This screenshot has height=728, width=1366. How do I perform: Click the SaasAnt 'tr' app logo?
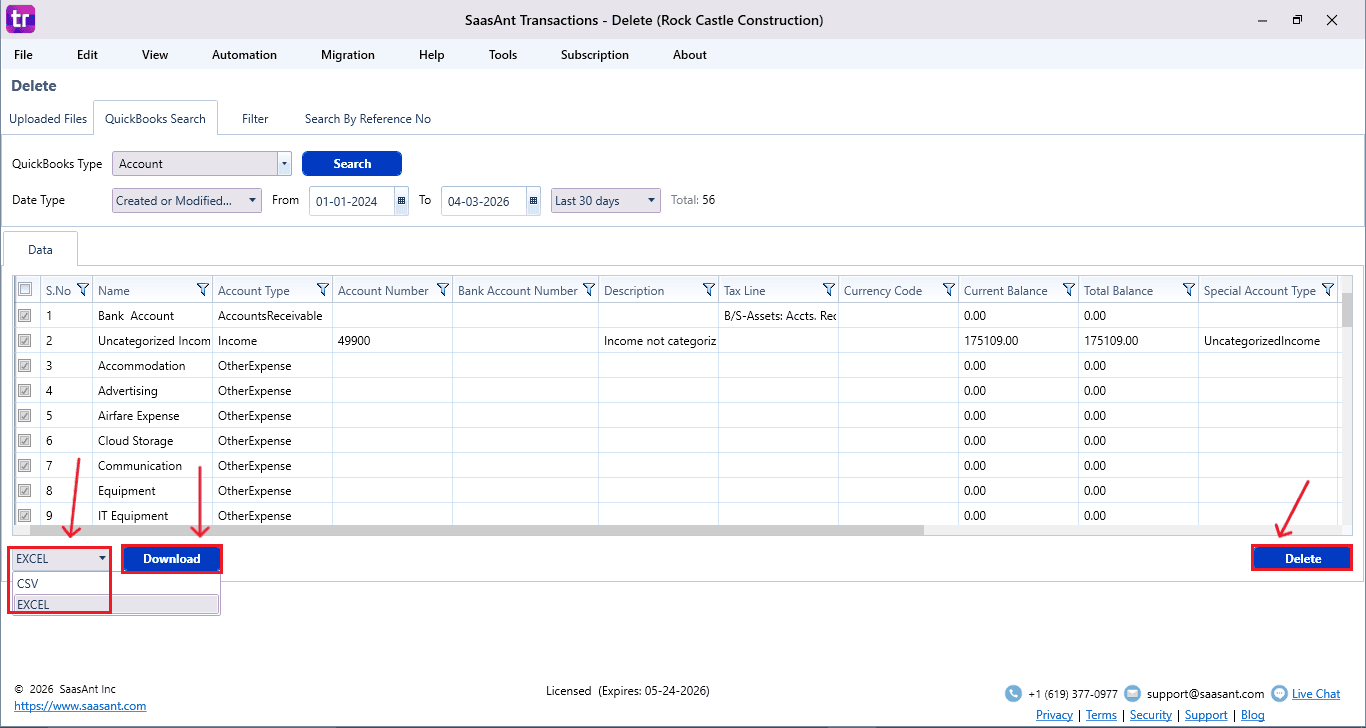coord(20,19)
